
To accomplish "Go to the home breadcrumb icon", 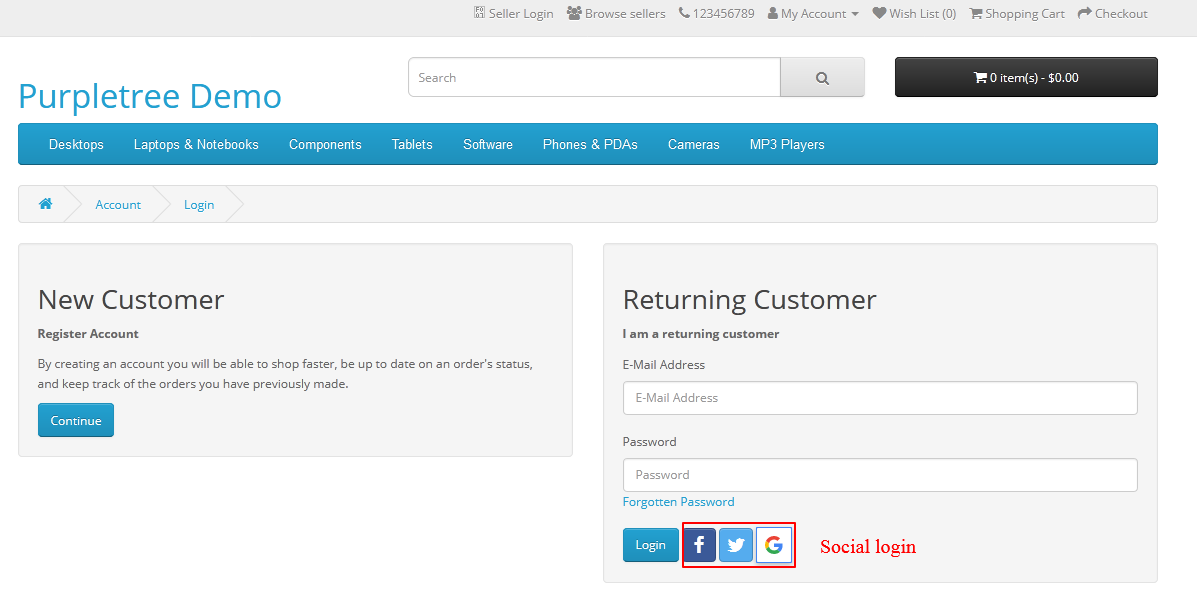I will click(46, 204).
